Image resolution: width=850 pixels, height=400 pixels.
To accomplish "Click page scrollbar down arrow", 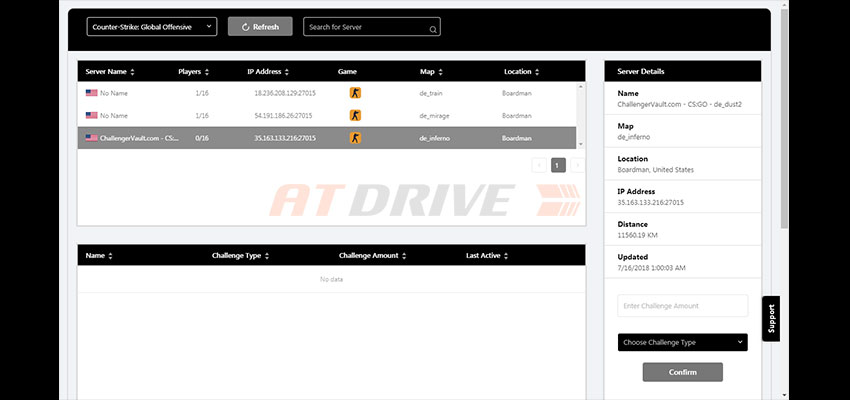I will coord(784,396).
